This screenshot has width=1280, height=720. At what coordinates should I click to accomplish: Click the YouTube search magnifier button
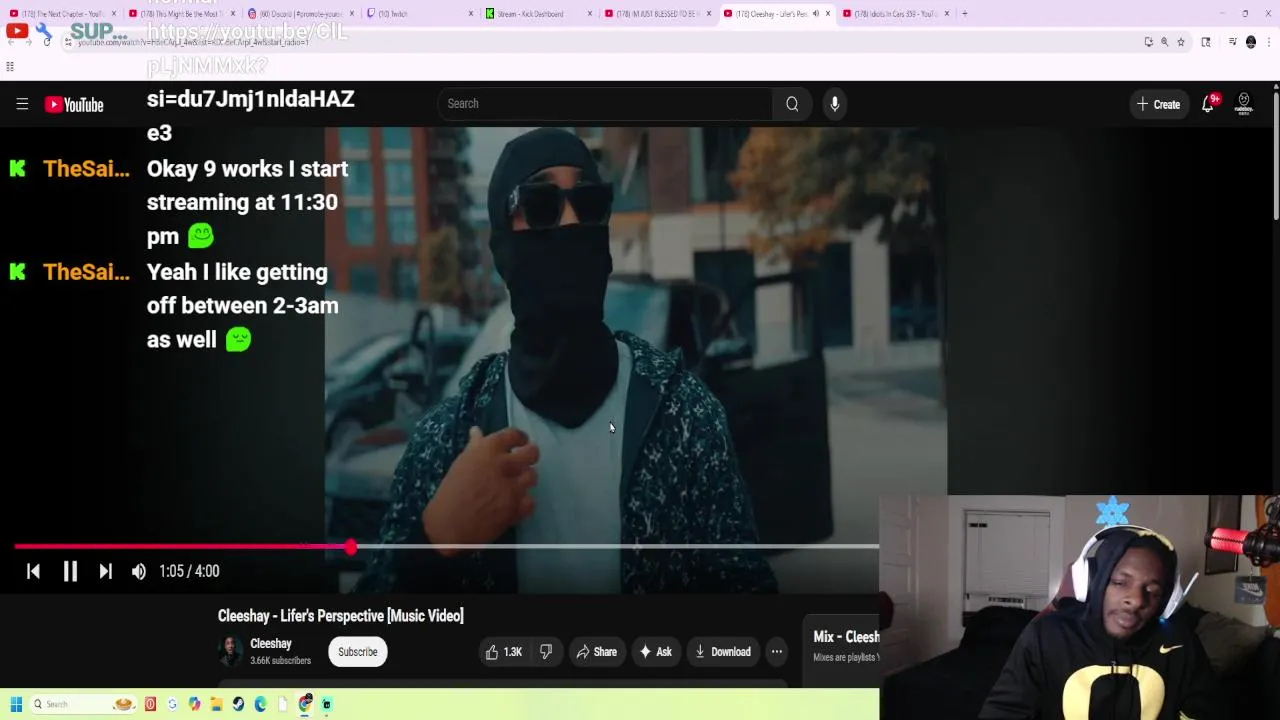[x=792, y=104]
